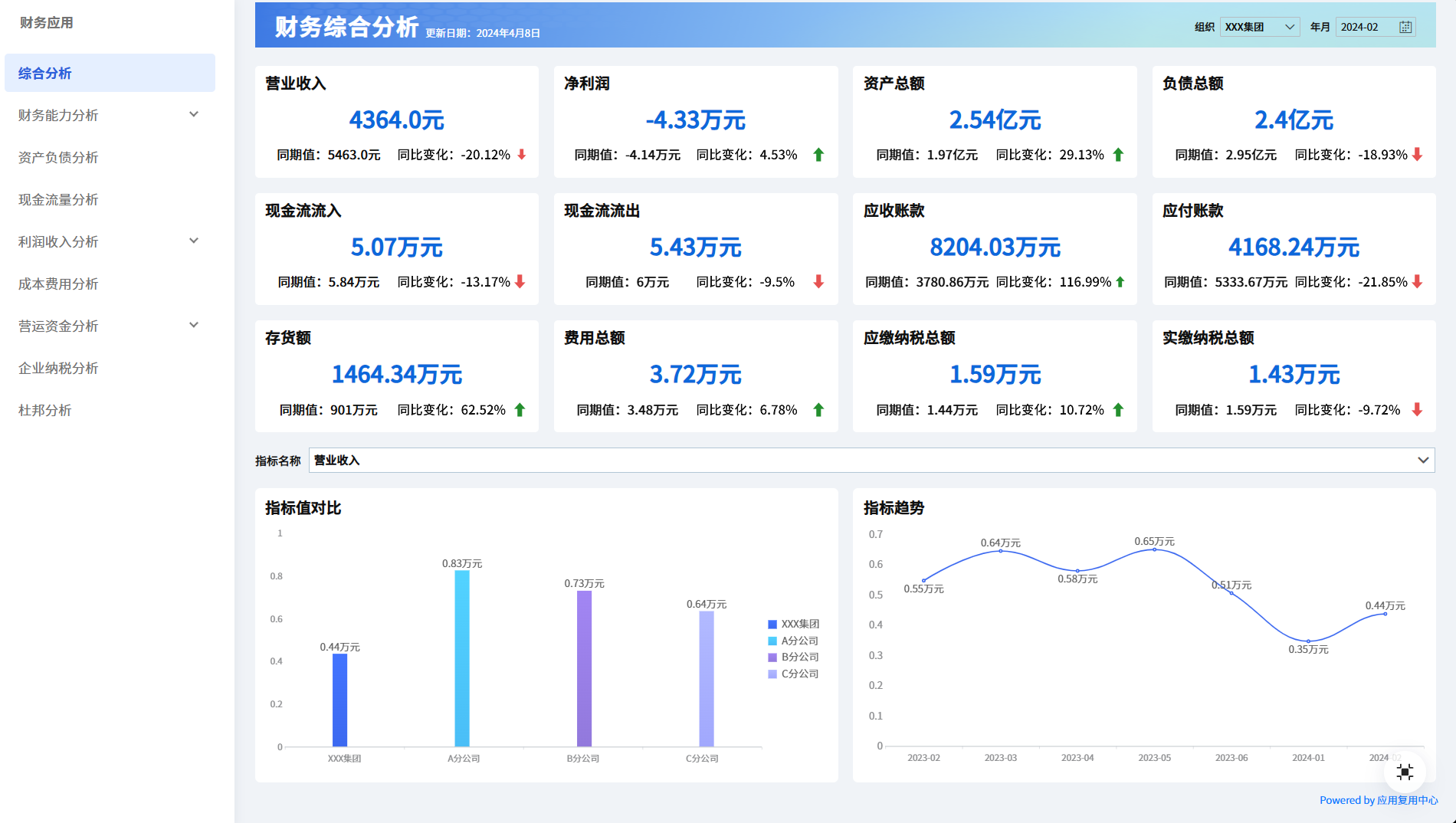Click the C分公司 bar in chart
This screenshot has height=823, width=1456.
coord(707,678)
